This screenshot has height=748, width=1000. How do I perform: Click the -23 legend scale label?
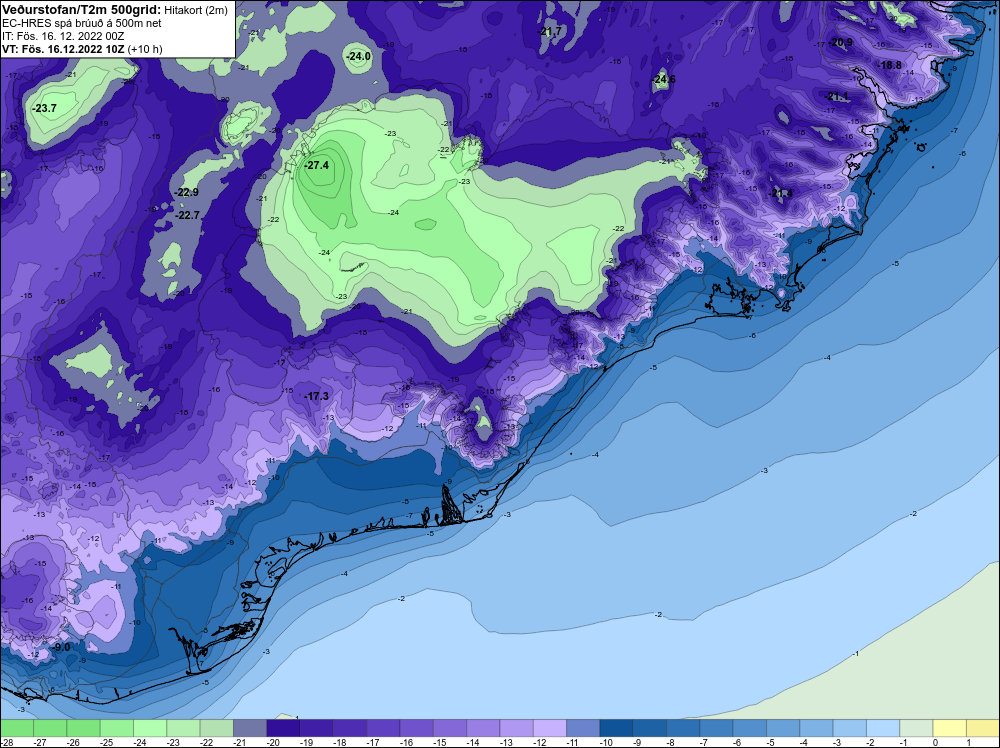173,742
